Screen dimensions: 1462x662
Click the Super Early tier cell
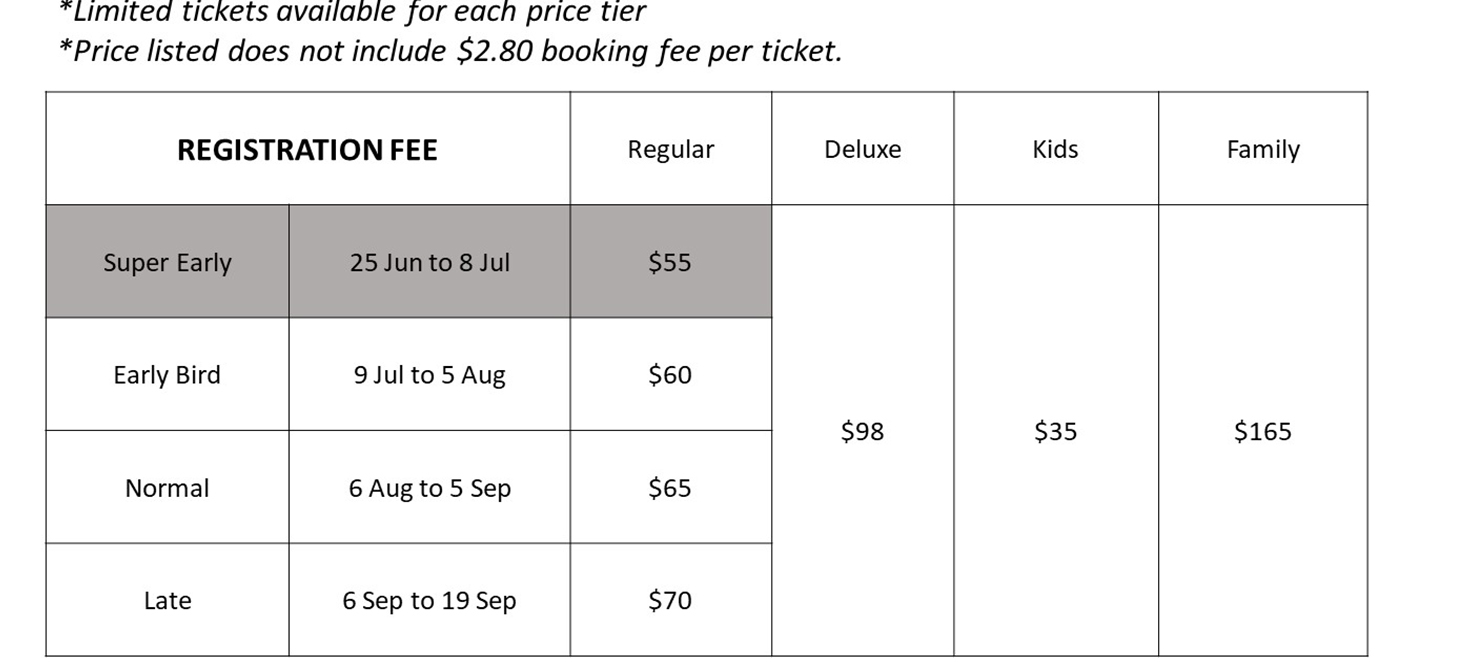167,262
